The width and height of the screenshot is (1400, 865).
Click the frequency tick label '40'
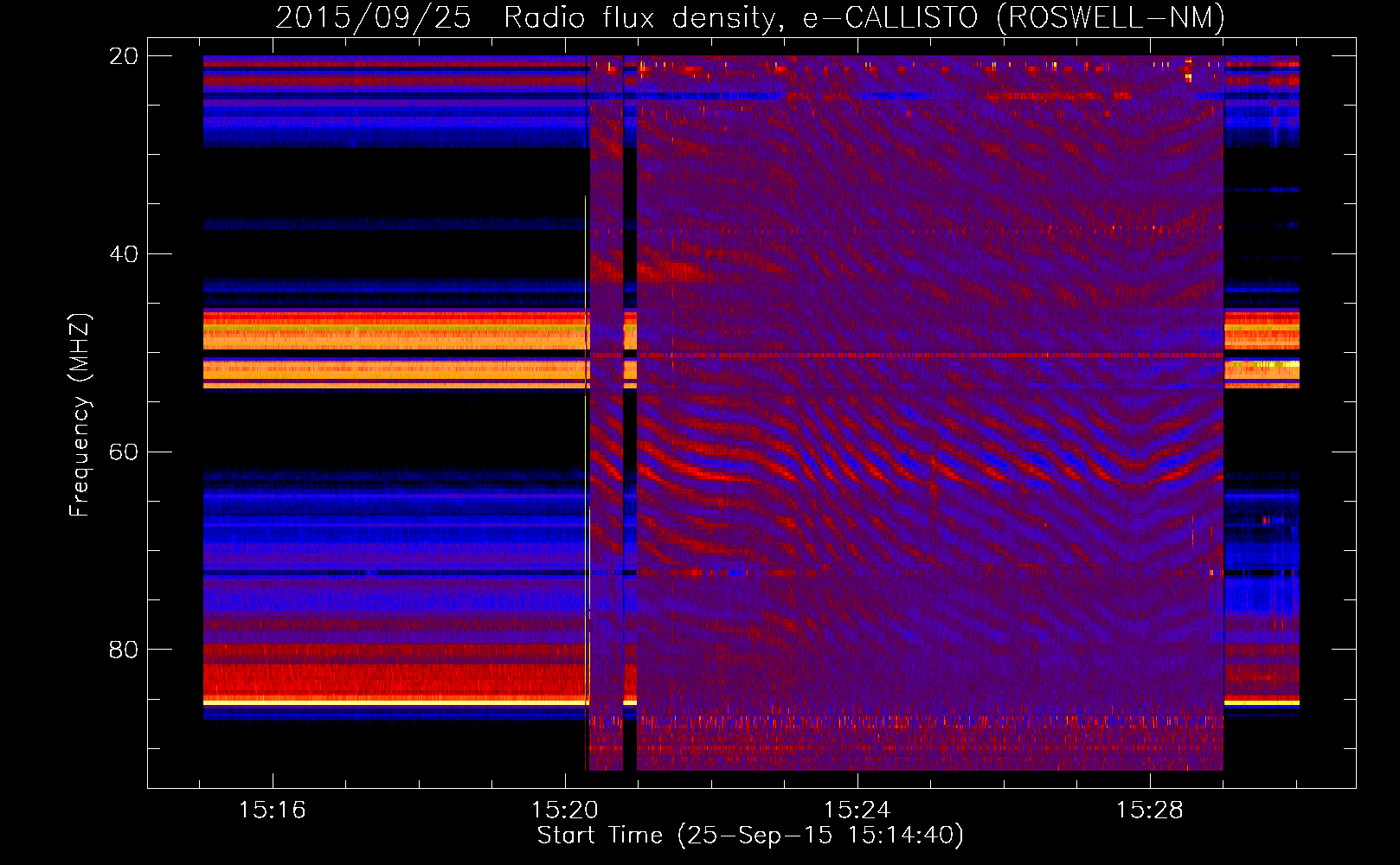[124, 254]
